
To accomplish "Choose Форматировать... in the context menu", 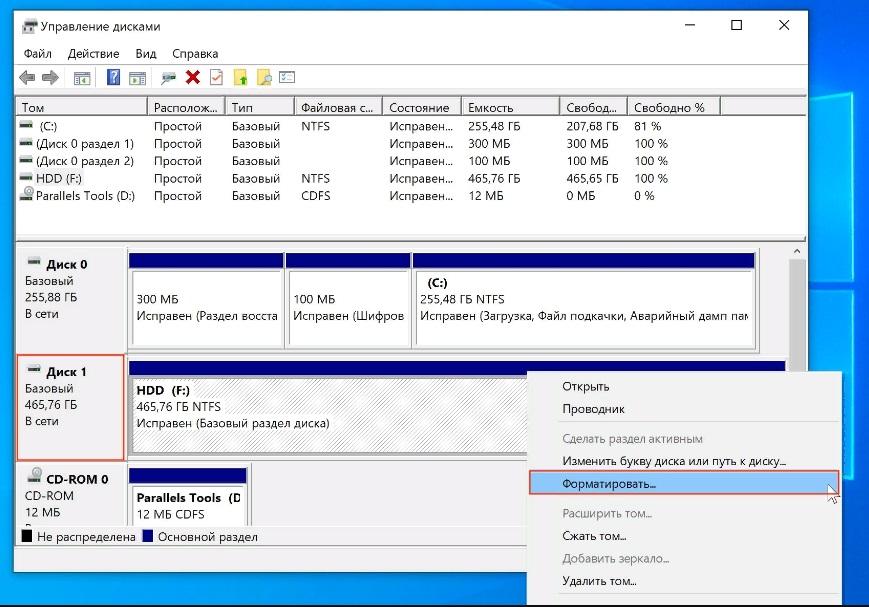I will click(609, 483).
